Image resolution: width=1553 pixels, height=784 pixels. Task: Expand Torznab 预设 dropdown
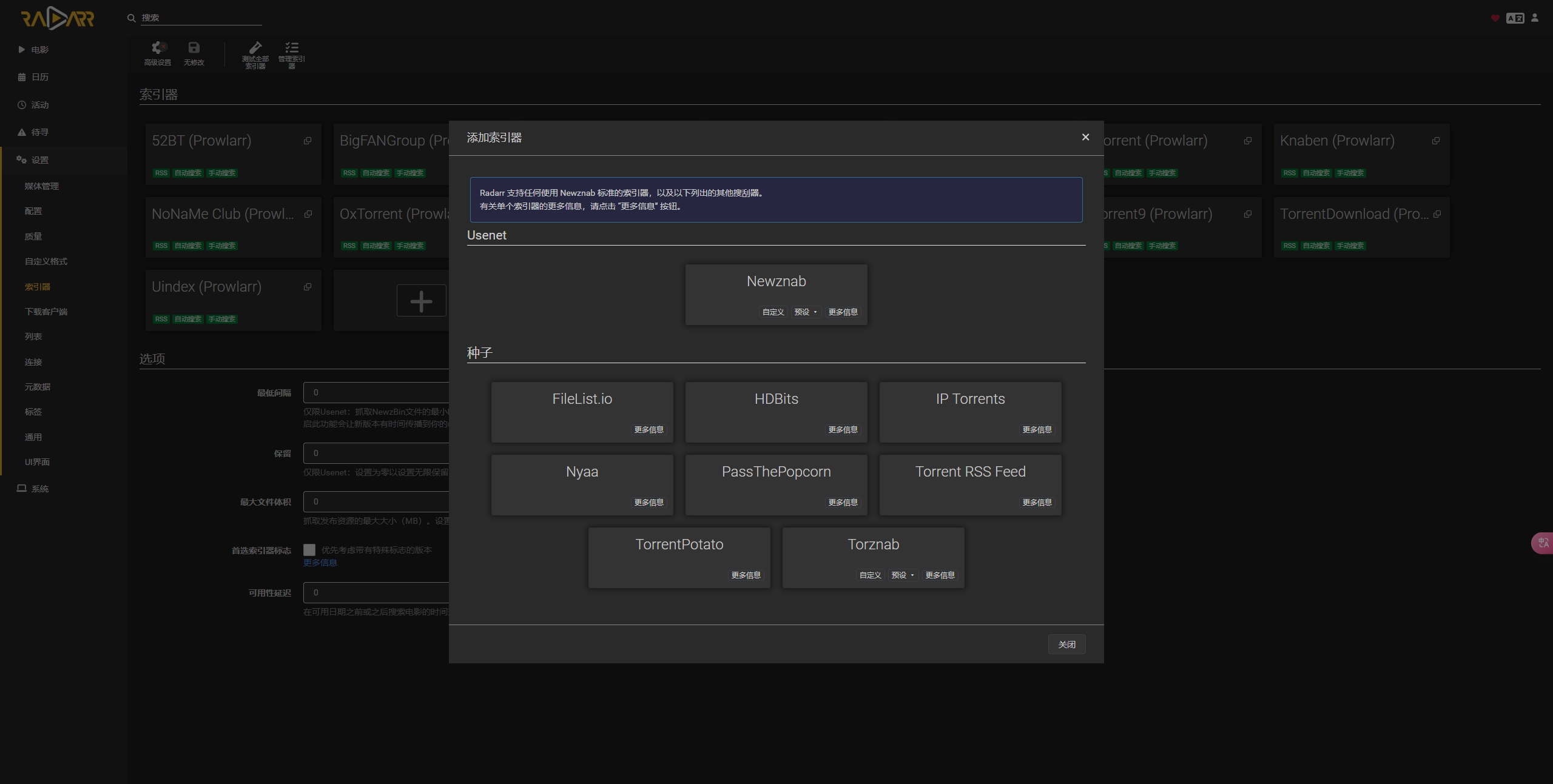click(x=903, y=575)
